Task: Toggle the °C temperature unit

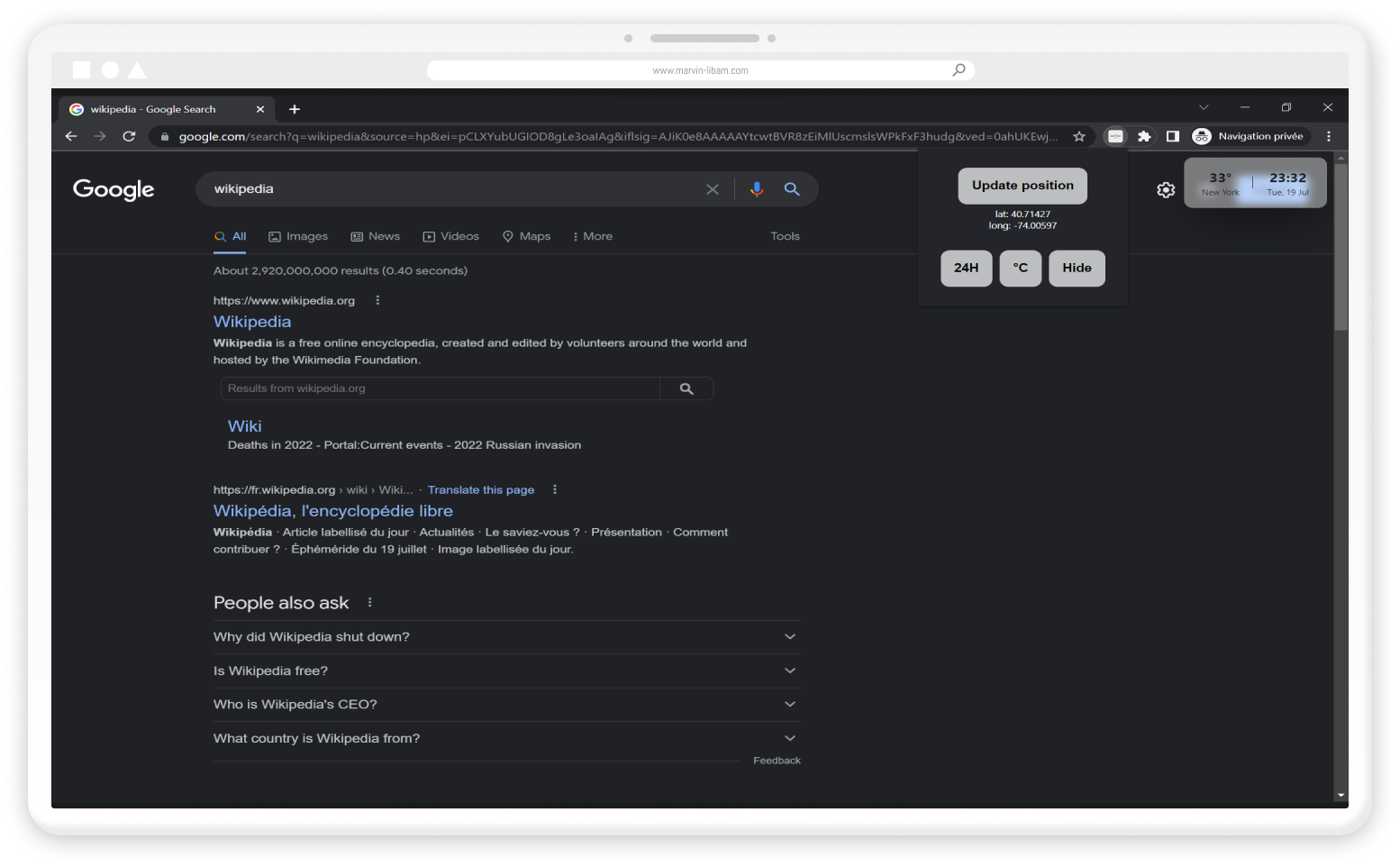Action: (1020, 268)
